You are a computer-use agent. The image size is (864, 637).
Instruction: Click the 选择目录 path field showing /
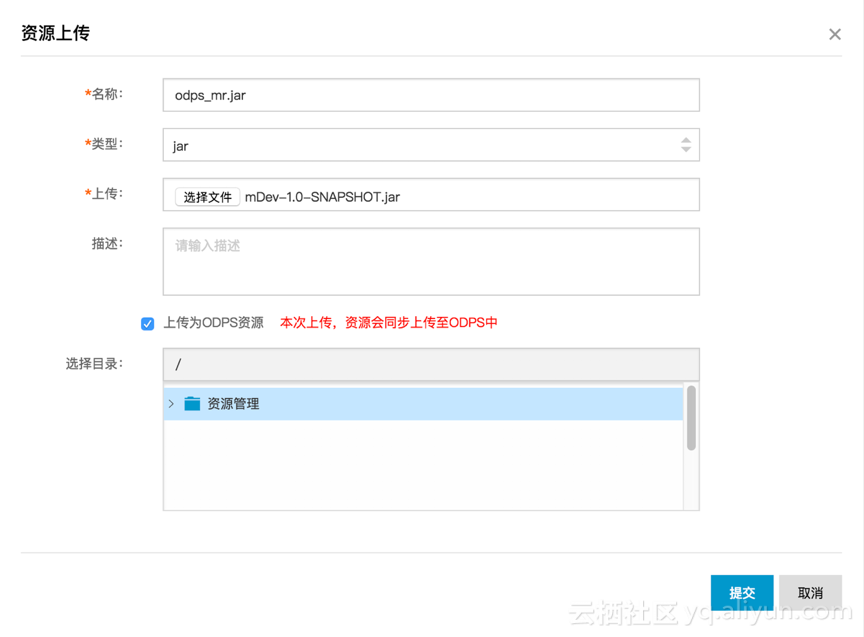click(431, 364)
